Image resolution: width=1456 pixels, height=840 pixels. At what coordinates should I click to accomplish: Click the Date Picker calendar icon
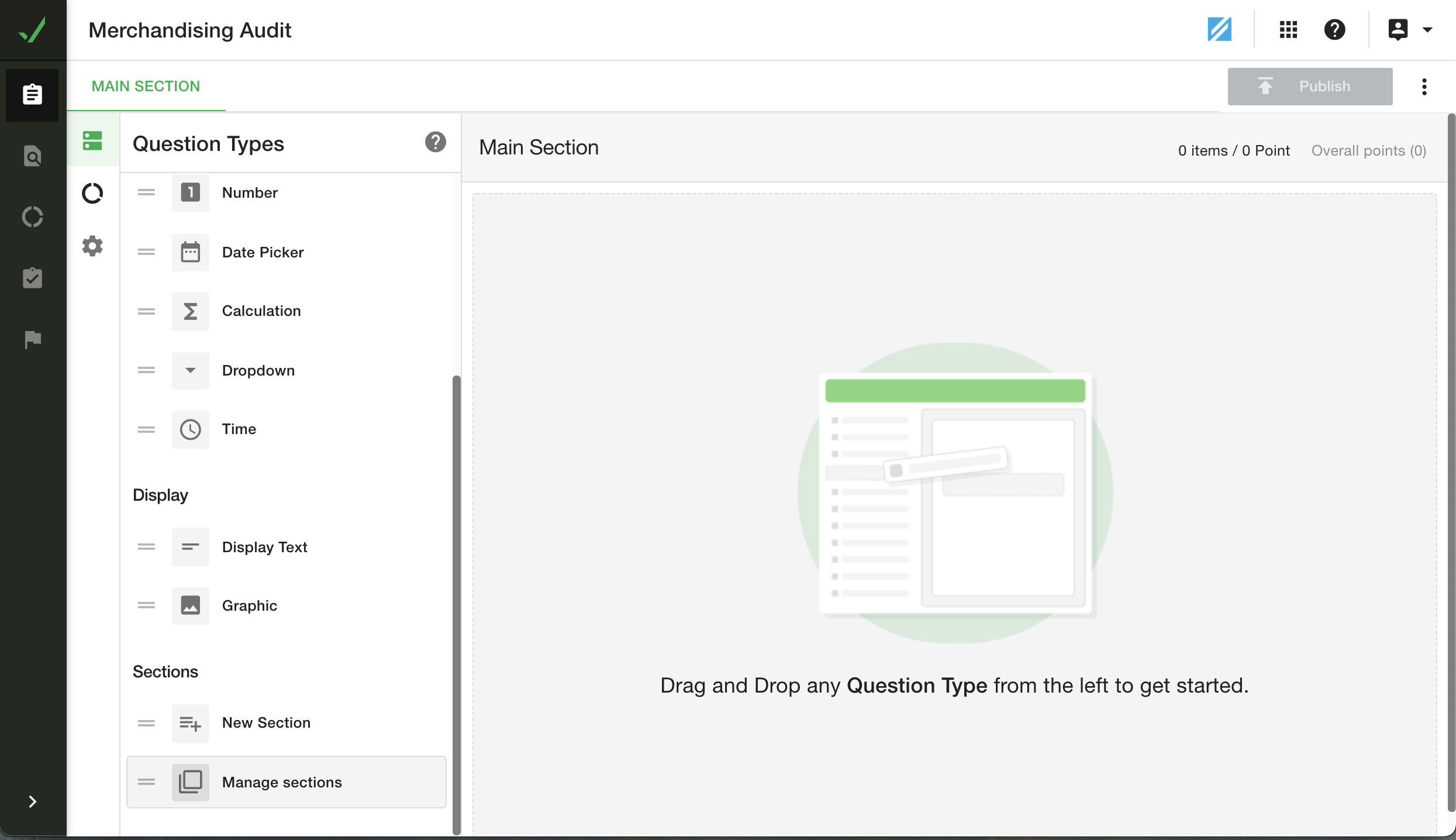tap(190, 252)
